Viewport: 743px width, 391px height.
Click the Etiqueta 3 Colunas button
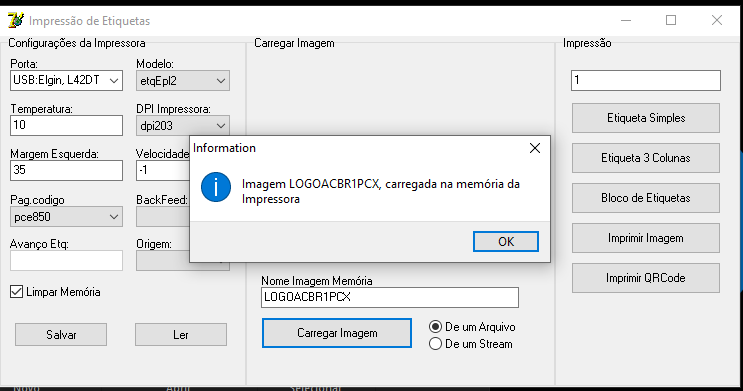[x=646, y=158]
